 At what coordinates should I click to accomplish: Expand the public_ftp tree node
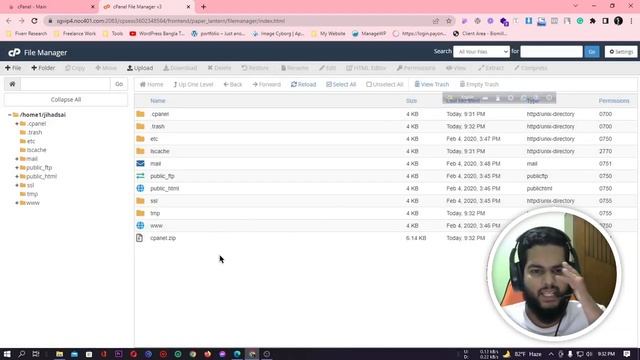(17, 167)
